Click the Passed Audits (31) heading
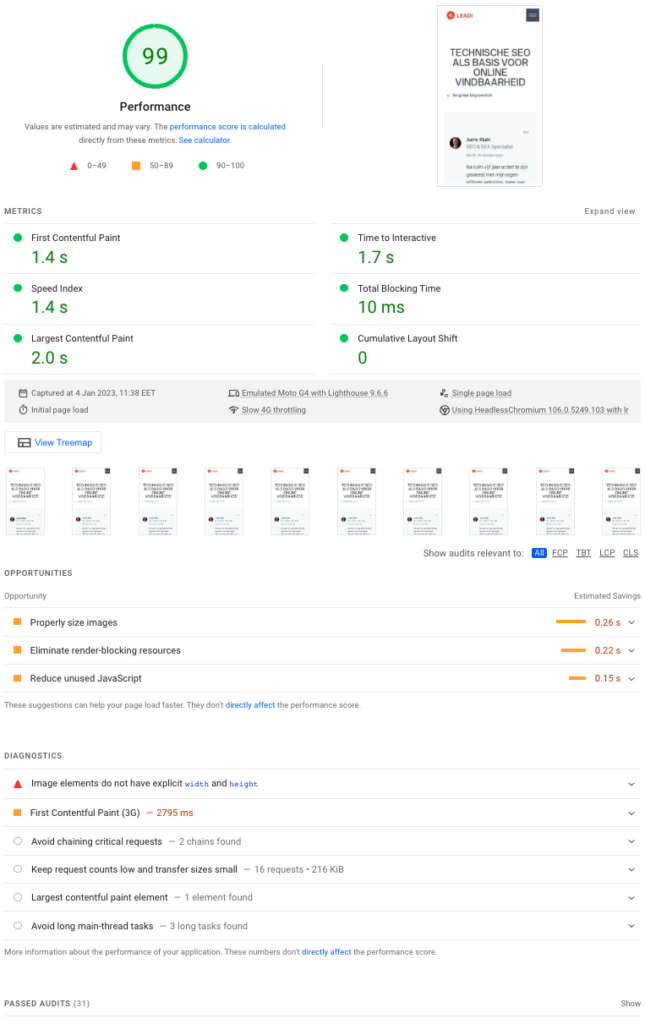This screenshot has width=645, height=1024. [47, 1003]
